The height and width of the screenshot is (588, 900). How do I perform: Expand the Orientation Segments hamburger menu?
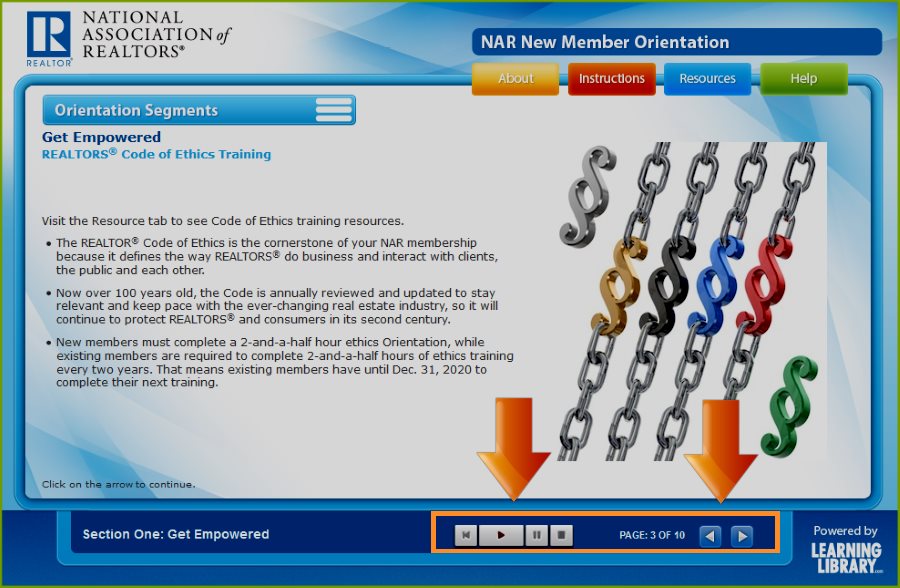tap(333, 110)
